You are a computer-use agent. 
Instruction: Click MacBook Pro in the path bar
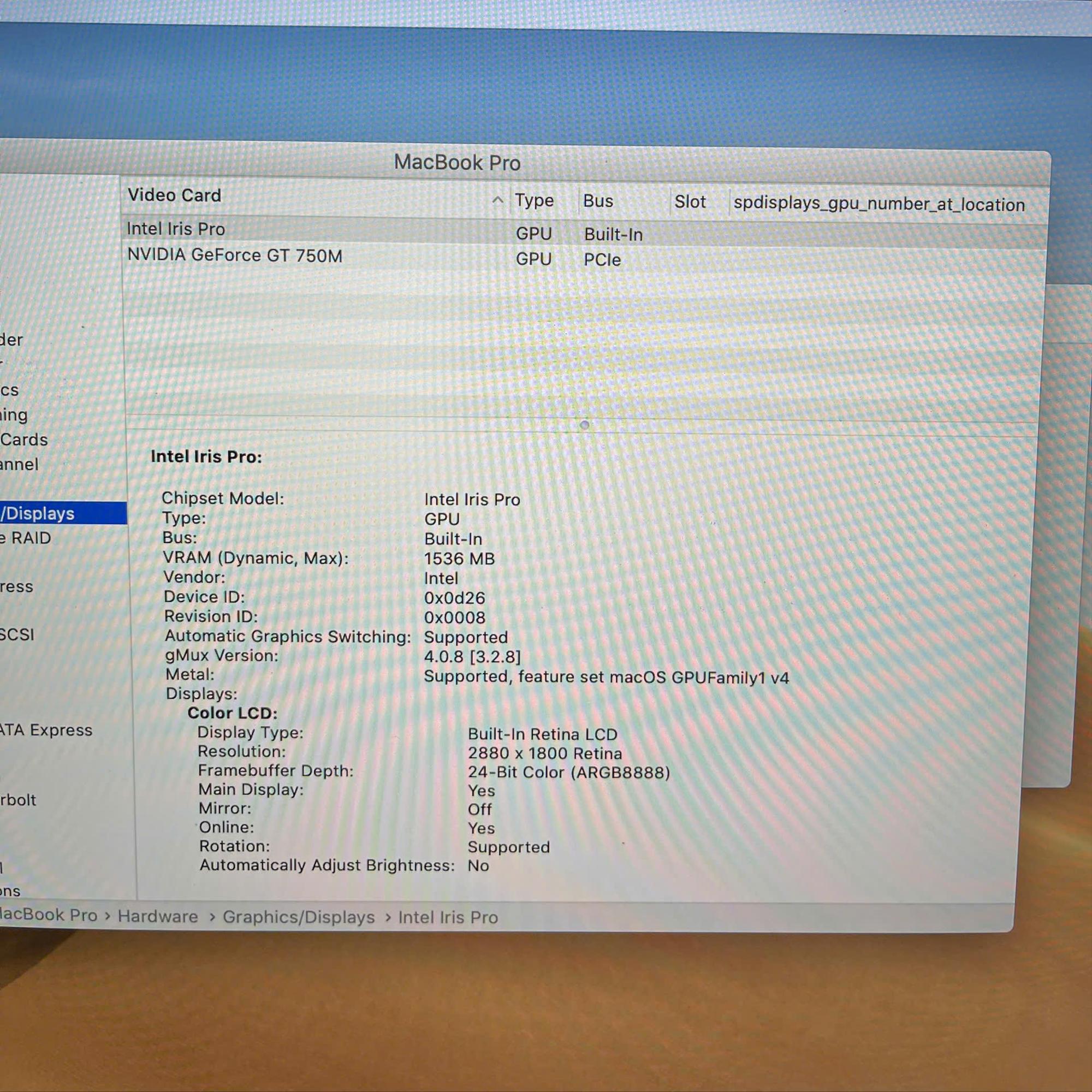click(x=49, y=915)
